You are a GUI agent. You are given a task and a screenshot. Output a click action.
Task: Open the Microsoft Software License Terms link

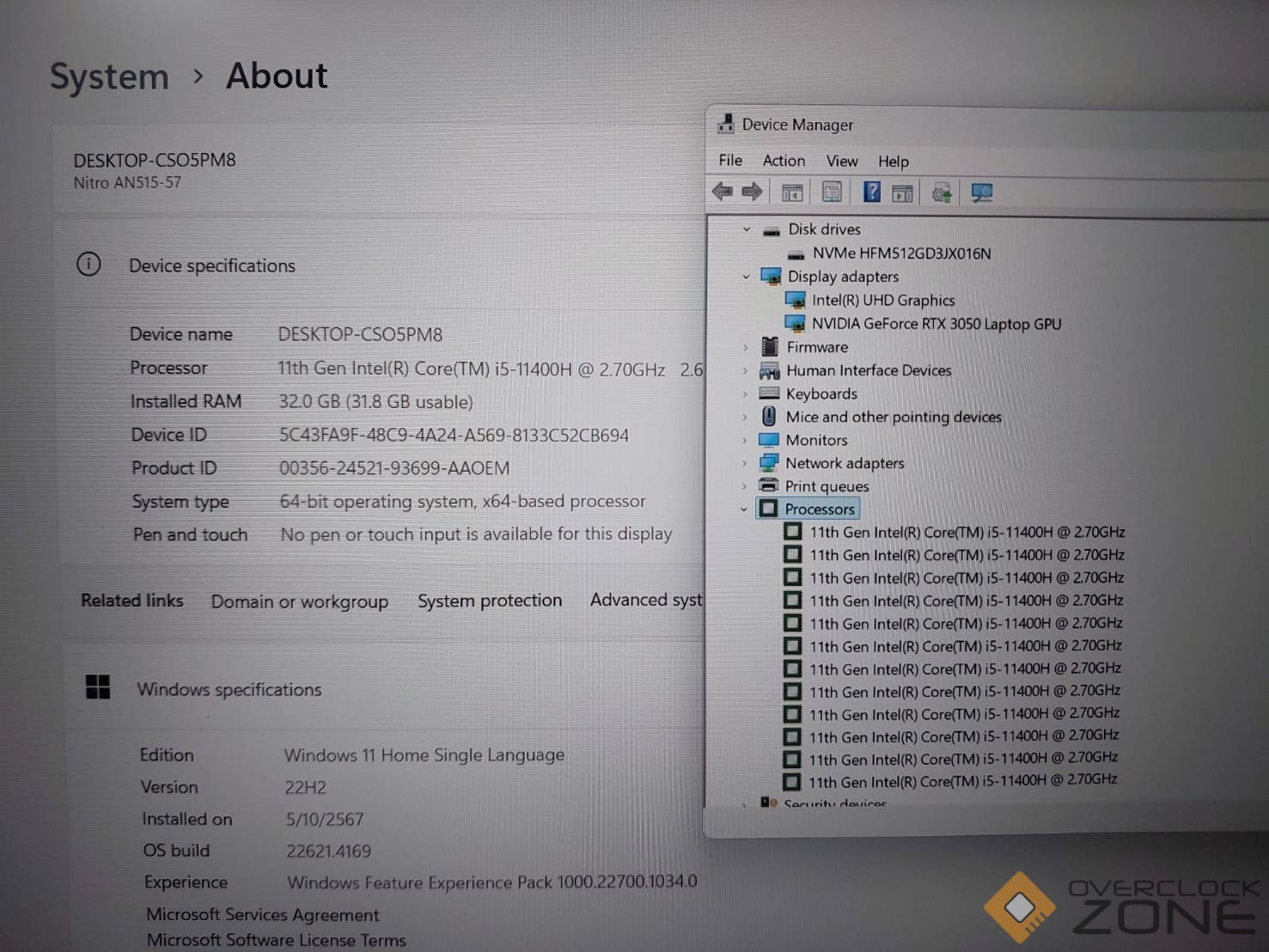[276, 940]
